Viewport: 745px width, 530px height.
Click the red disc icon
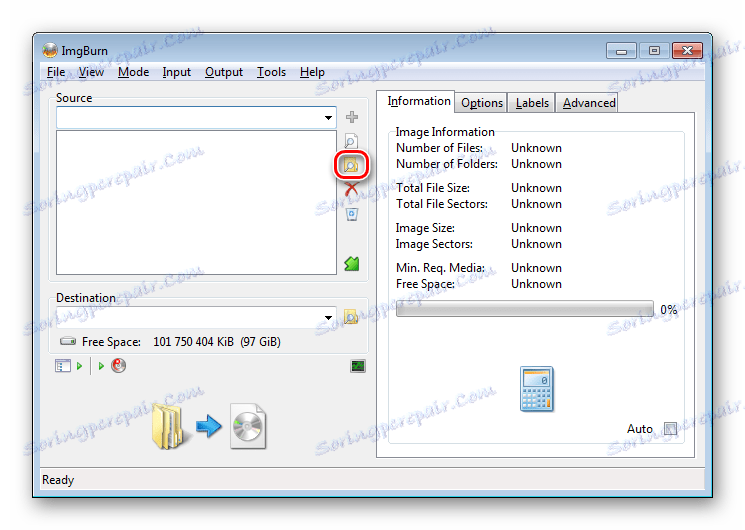click(118, 365)
